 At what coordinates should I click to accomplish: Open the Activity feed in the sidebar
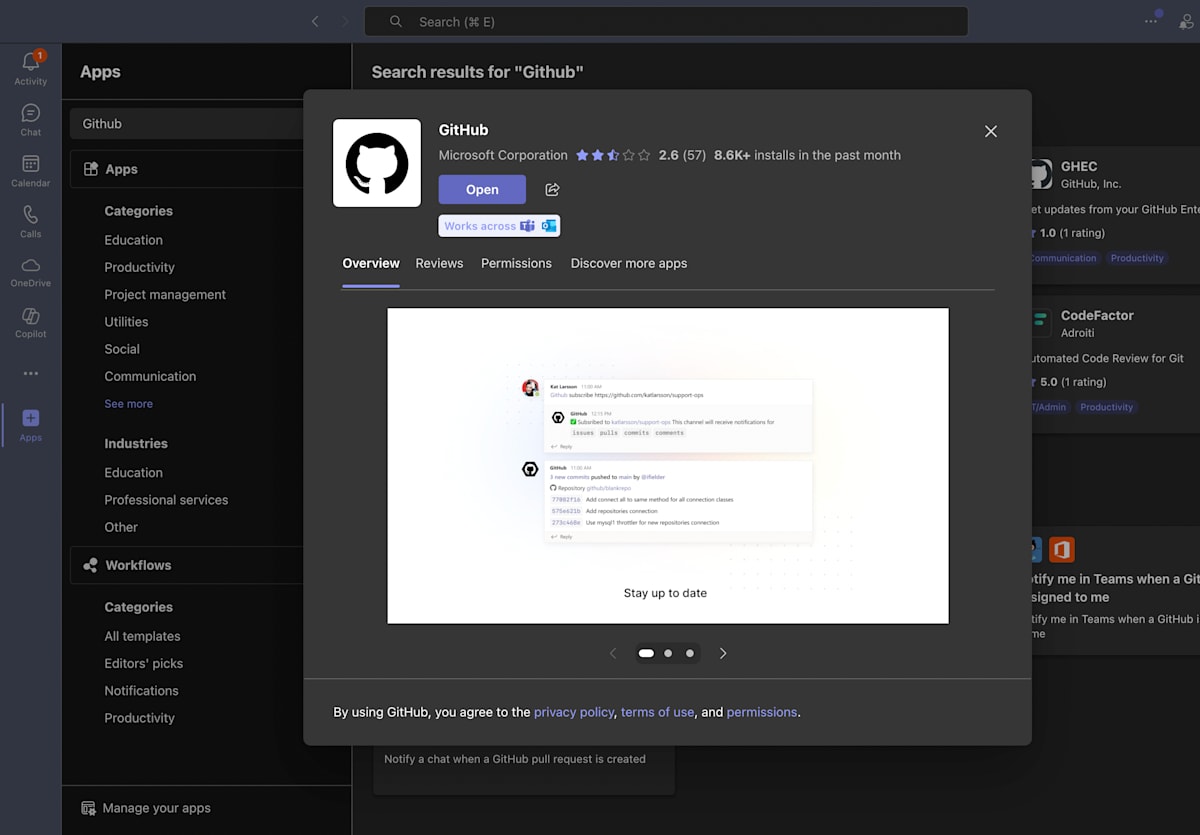[30, 67]
